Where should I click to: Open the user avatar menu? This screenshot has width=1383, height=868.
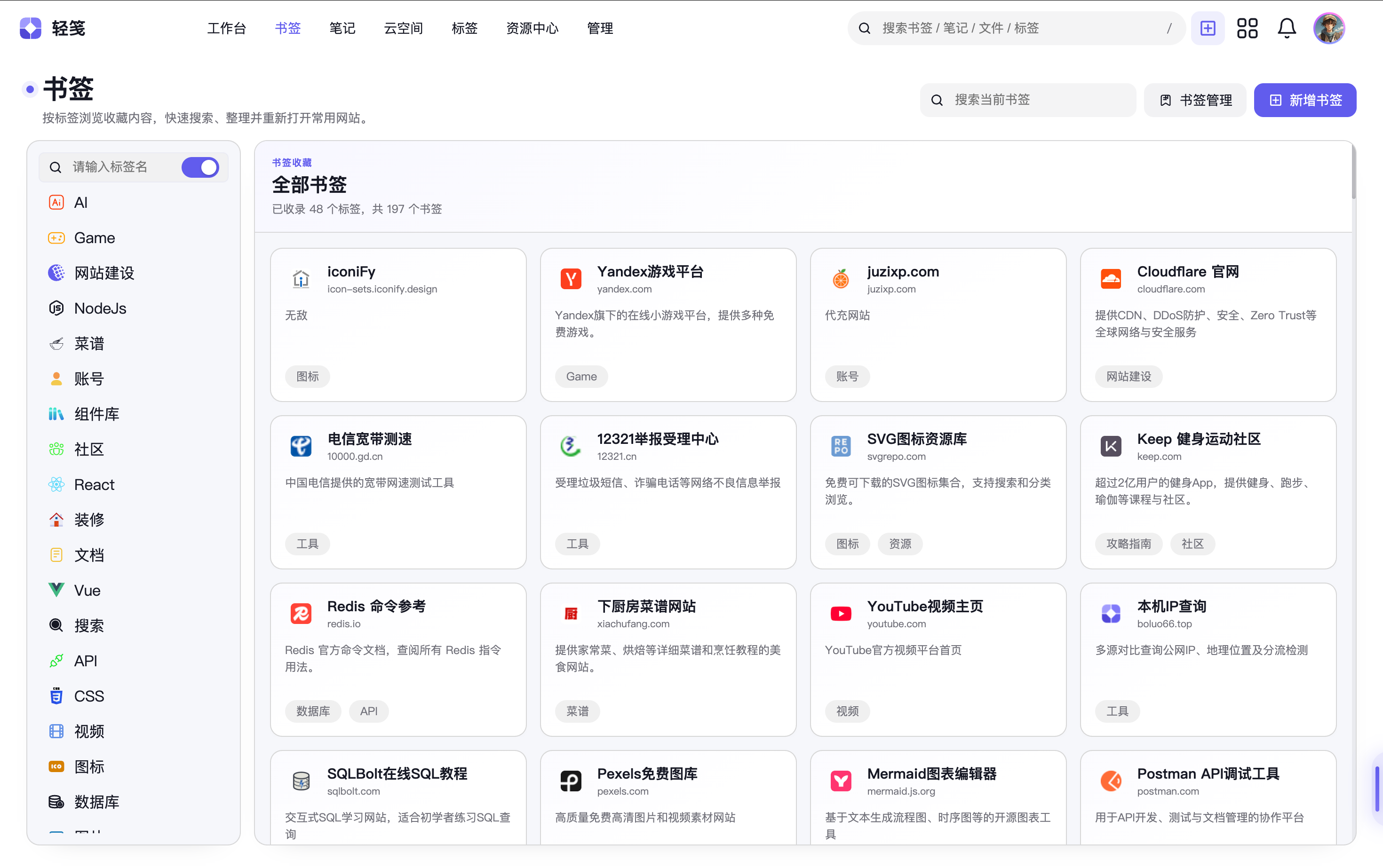1328,28
